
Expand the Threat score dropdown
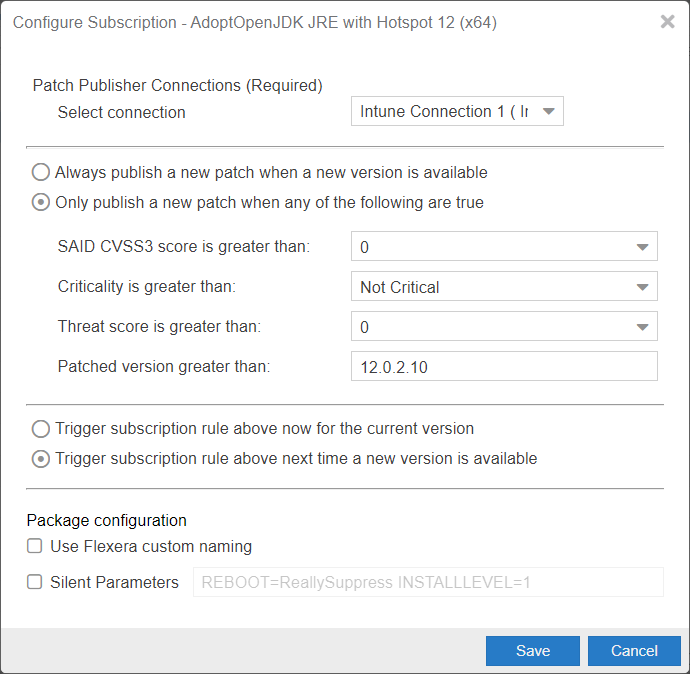504,326
